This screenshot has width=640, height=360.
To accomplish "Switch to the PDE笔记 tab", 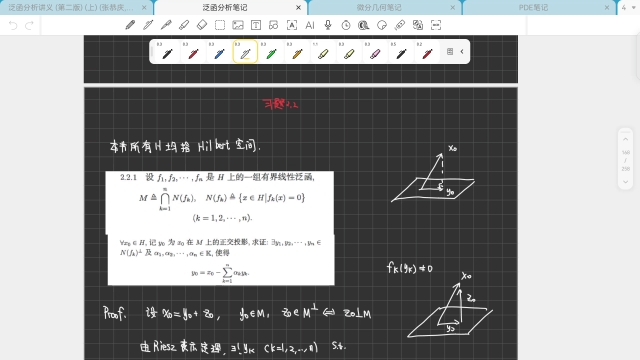I will [533, 7].
